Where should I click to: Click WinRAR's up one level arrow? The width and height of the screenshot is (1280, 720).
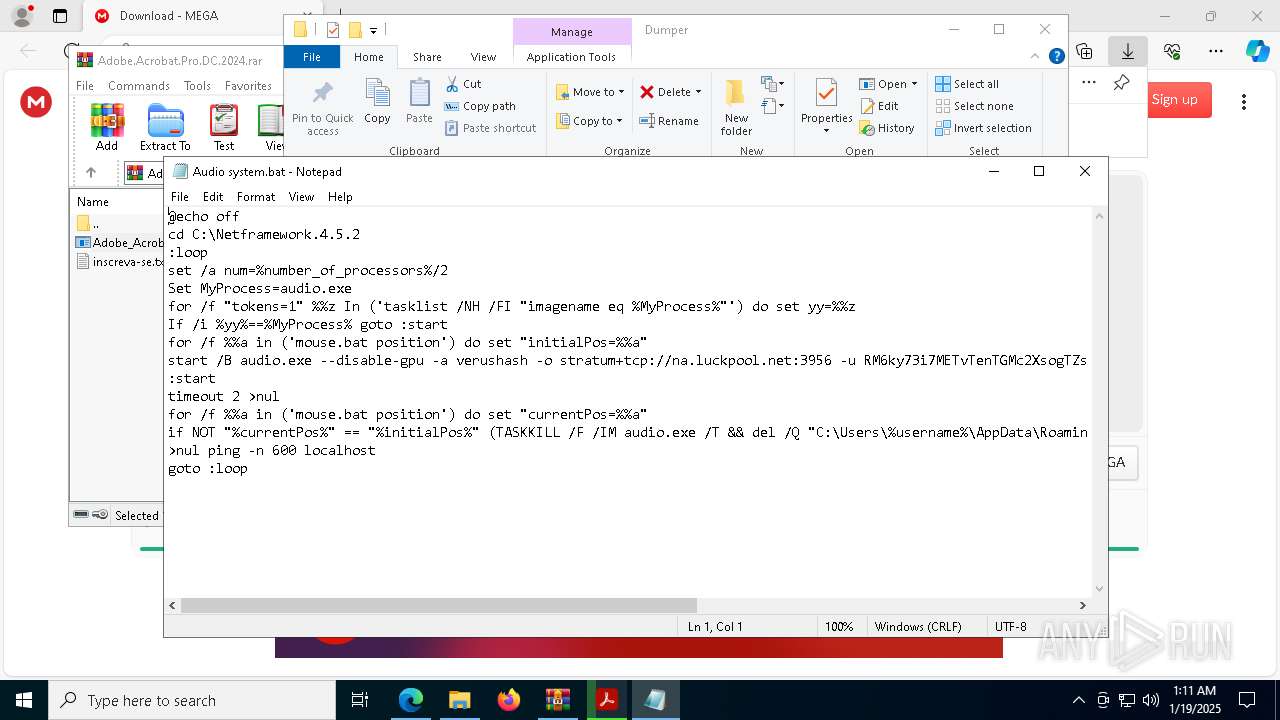tap(91, 172)
